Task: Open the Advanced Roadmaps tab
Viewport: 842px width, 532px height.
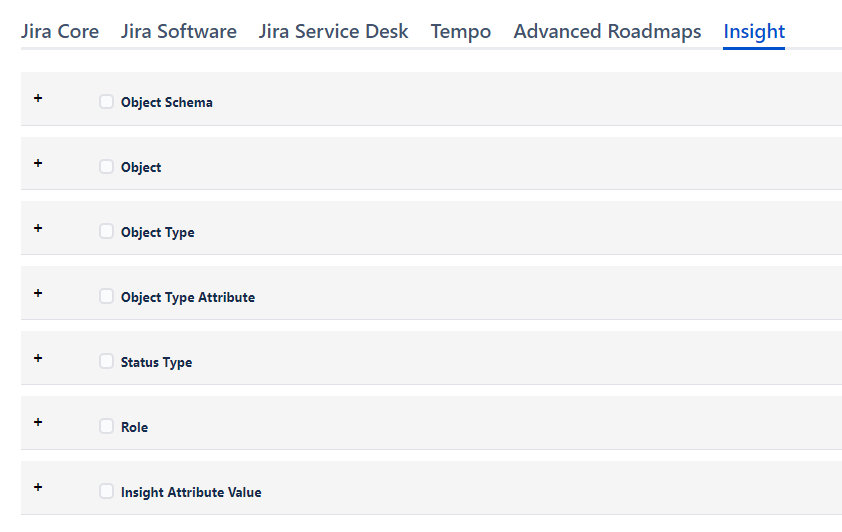Action: (607, 31)
